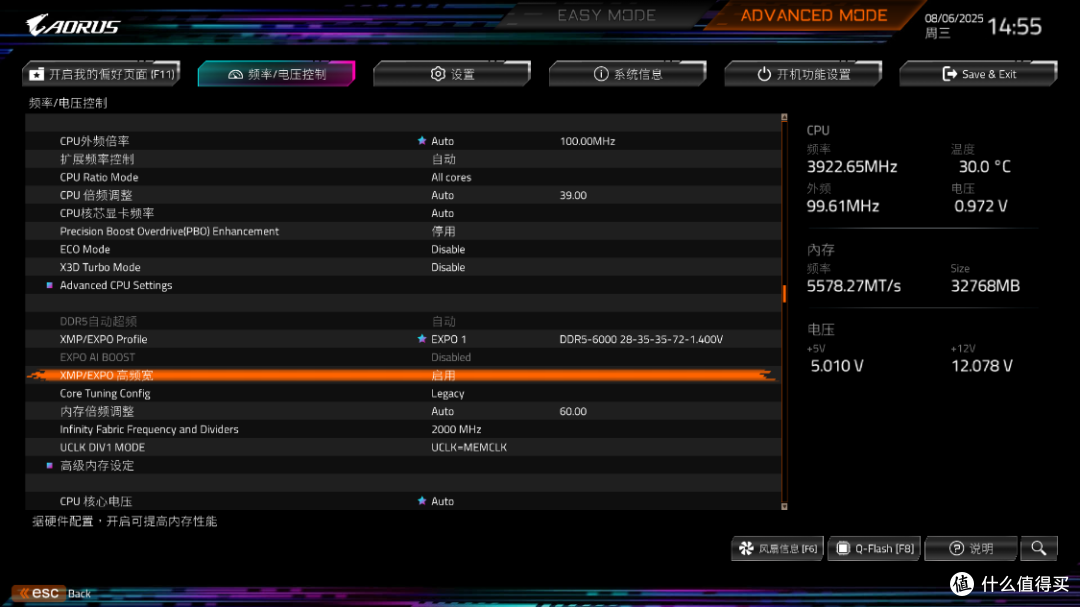Open favorites page (F11) tab
Screen dimensions: 1080x607
pyautogui.click(x=101, y=74)
